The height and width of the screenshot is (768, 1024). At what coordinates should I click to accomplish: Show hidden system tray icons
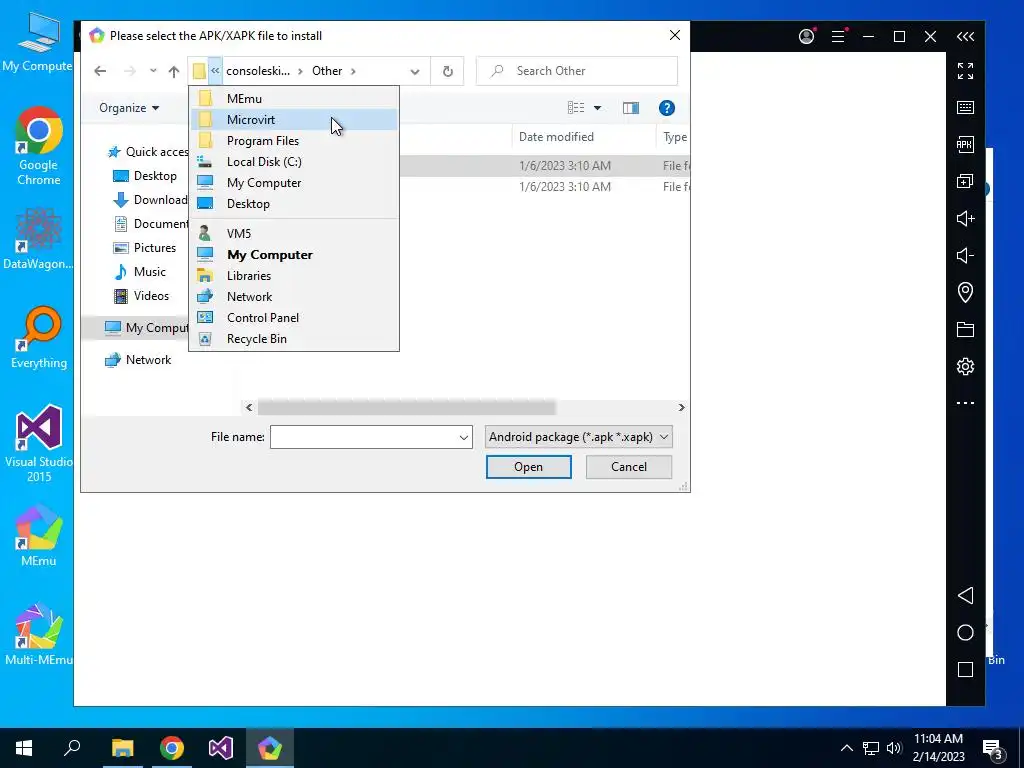(x=846, y=748)
